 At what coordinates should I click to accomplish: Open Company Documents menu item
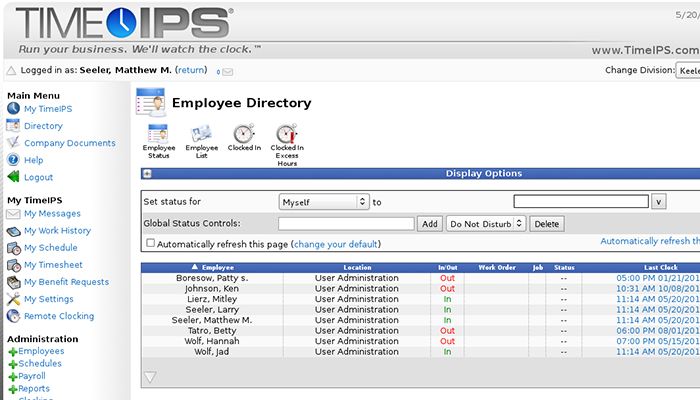(69, 143)
